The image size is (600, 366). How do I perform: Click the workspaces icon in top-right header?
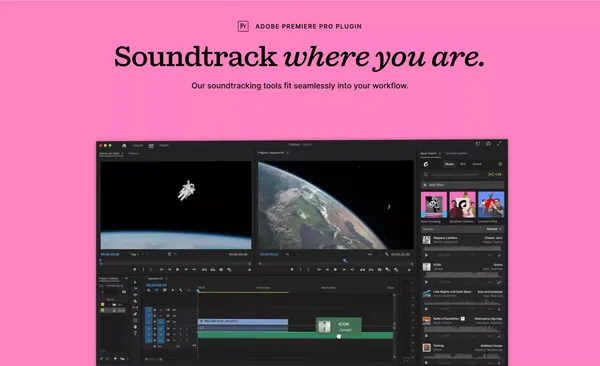pyautogui.click(x=478, y=144)
